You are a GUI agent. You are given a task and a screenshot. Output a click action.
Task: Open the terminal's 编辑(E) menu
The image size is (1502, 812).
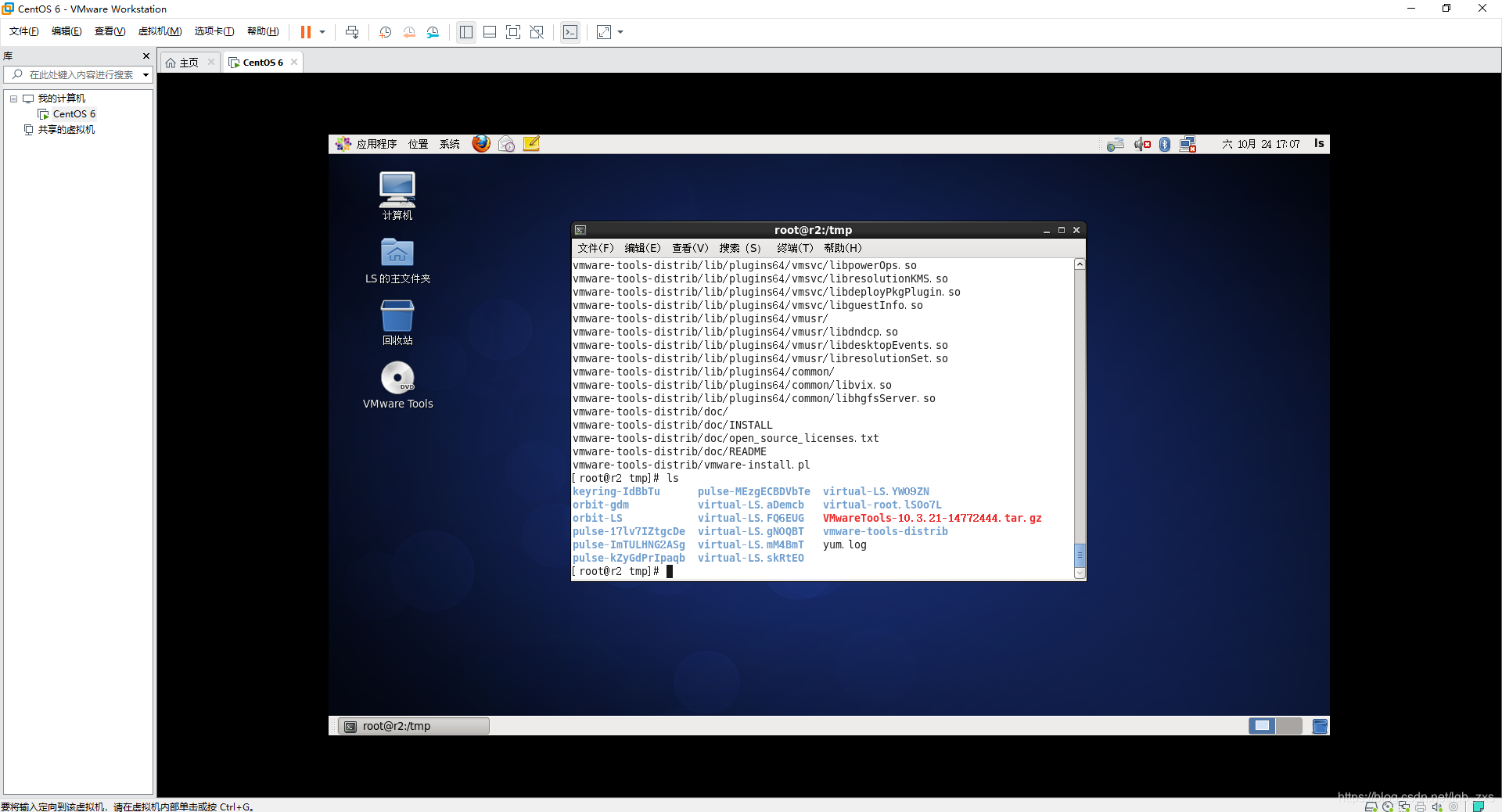click(x=643, y=248)
